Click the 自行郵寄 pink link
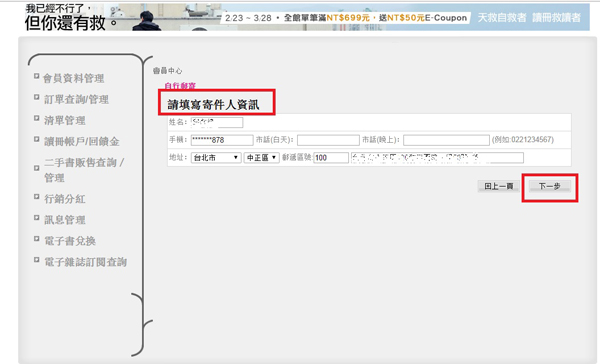Screen dimensions: 600x364 pyautogui.click(x=180, y=86)
